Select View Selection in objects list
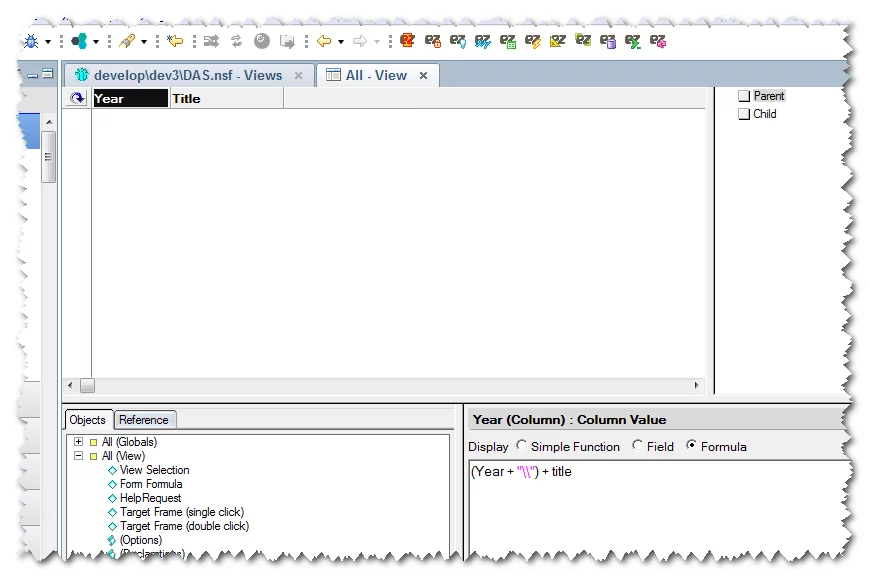 pos(154,470)
